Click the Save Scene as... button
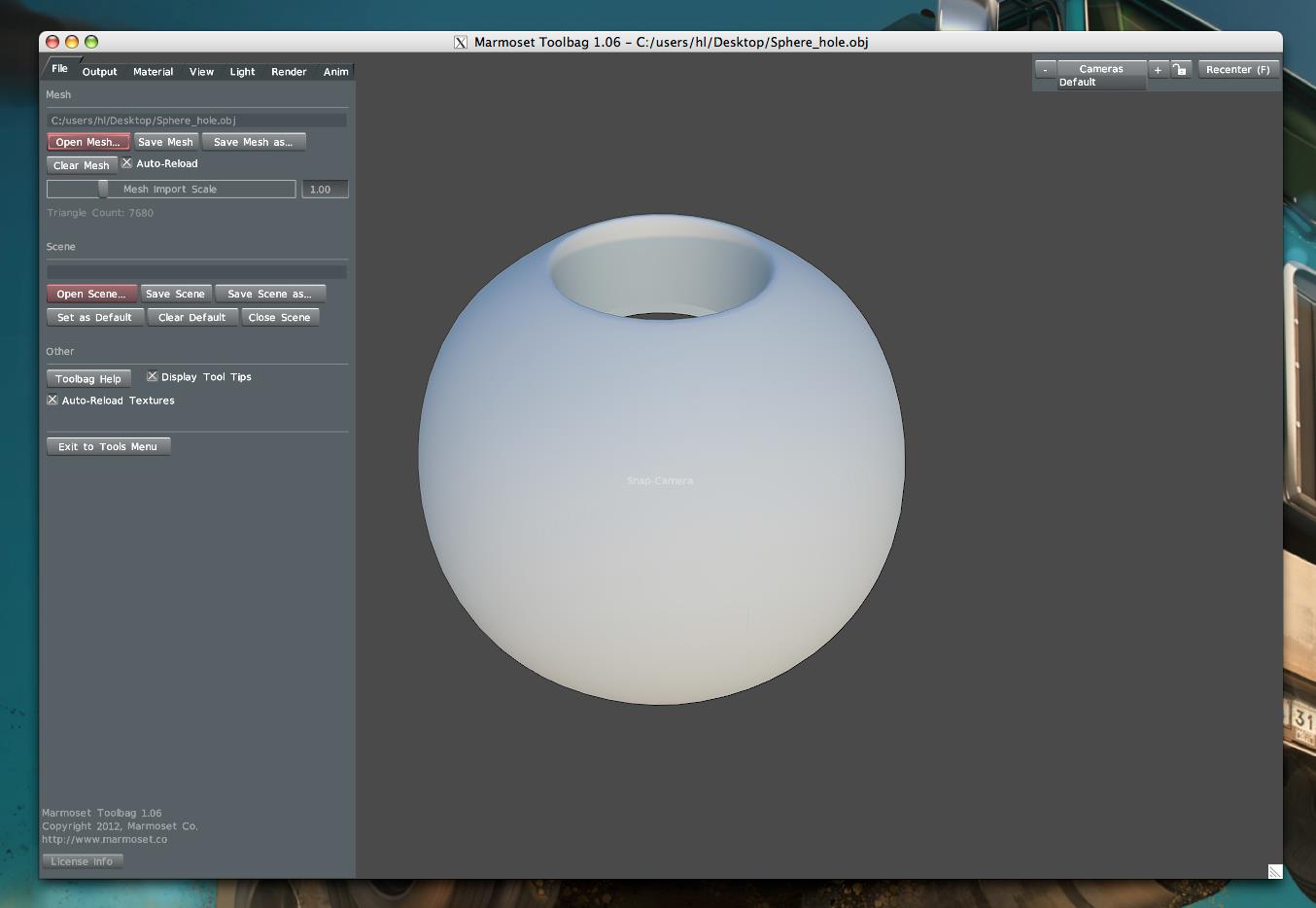 (269, 294)
